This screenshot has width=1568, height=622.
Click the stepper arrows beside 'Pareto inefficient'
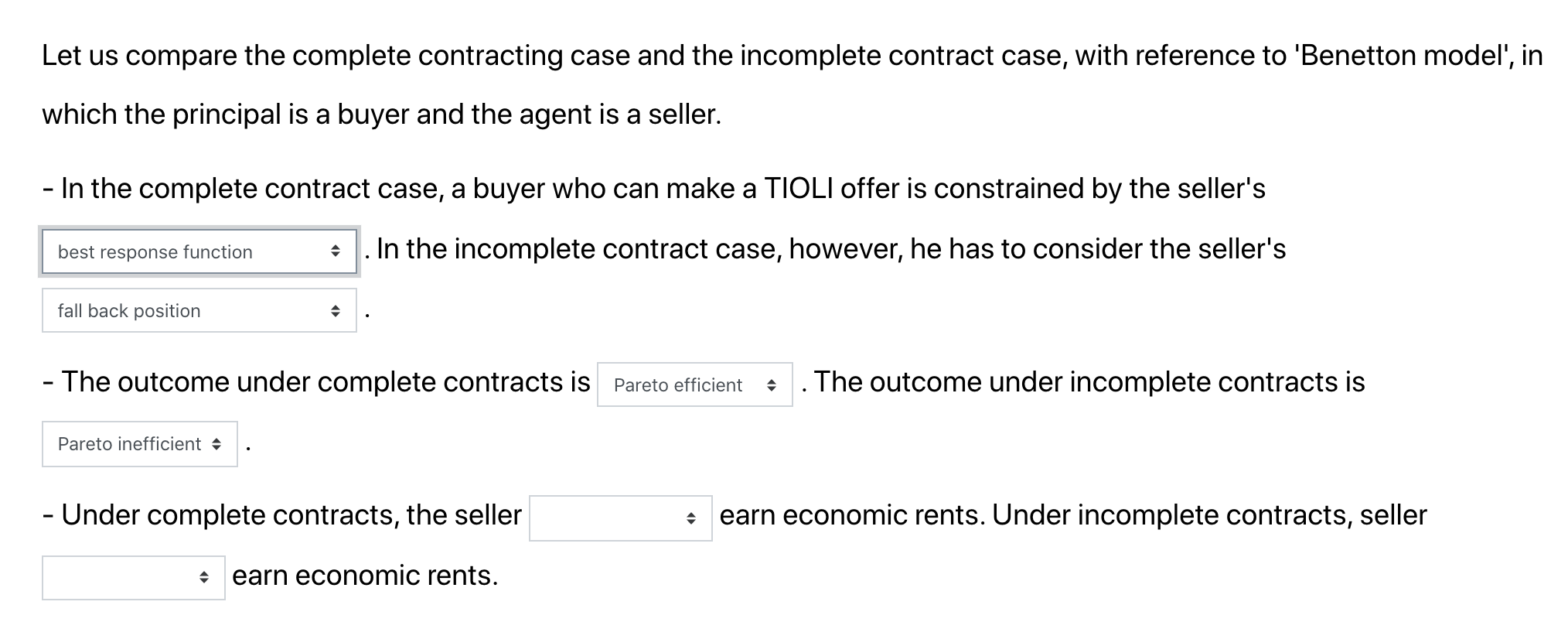216,444
